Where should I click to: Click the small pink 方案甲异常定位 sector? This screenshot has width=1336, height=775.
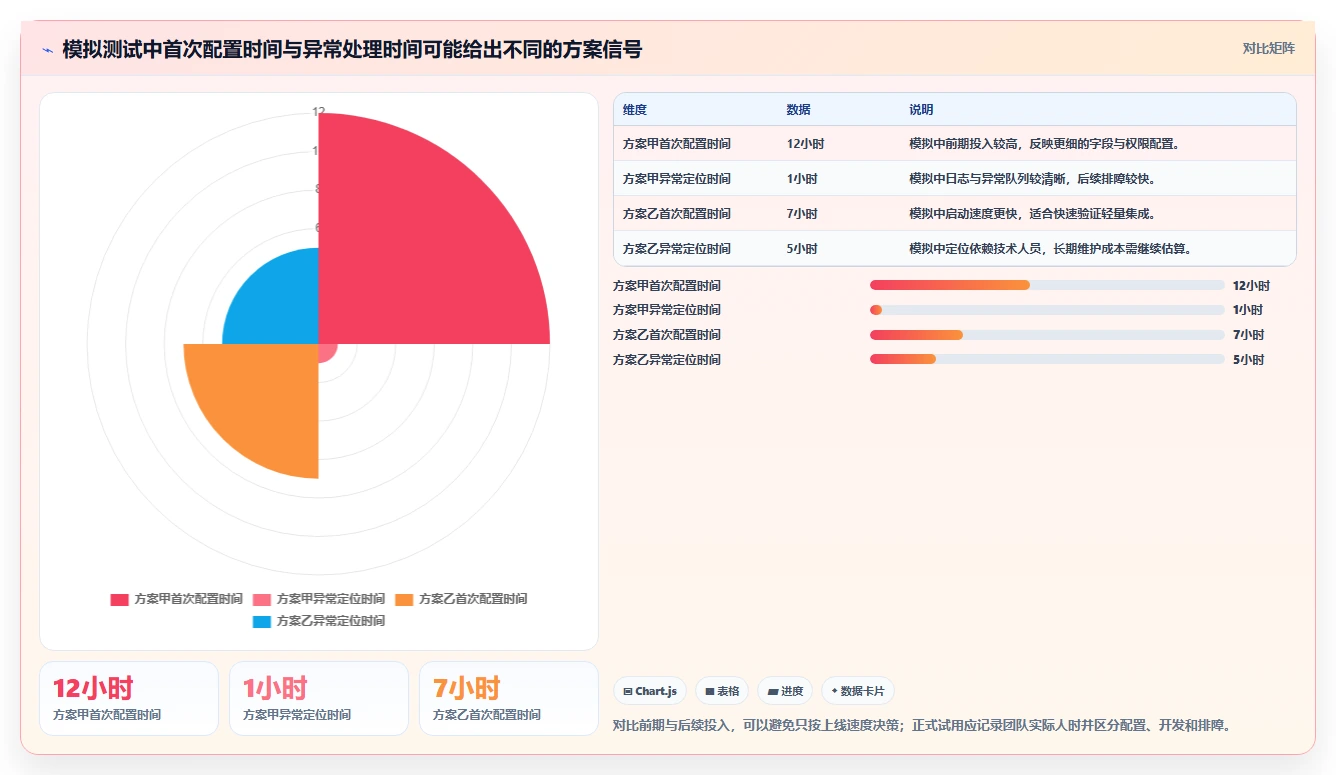coord(326,351)
